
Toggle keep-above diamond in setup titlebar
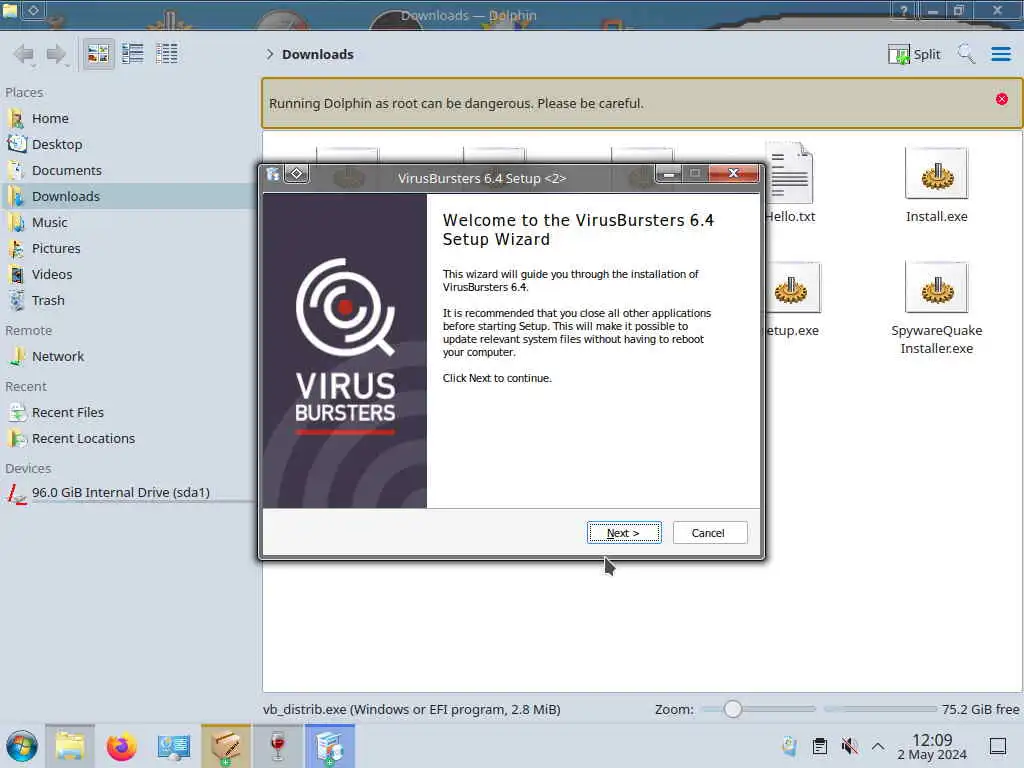pos(296,174)
